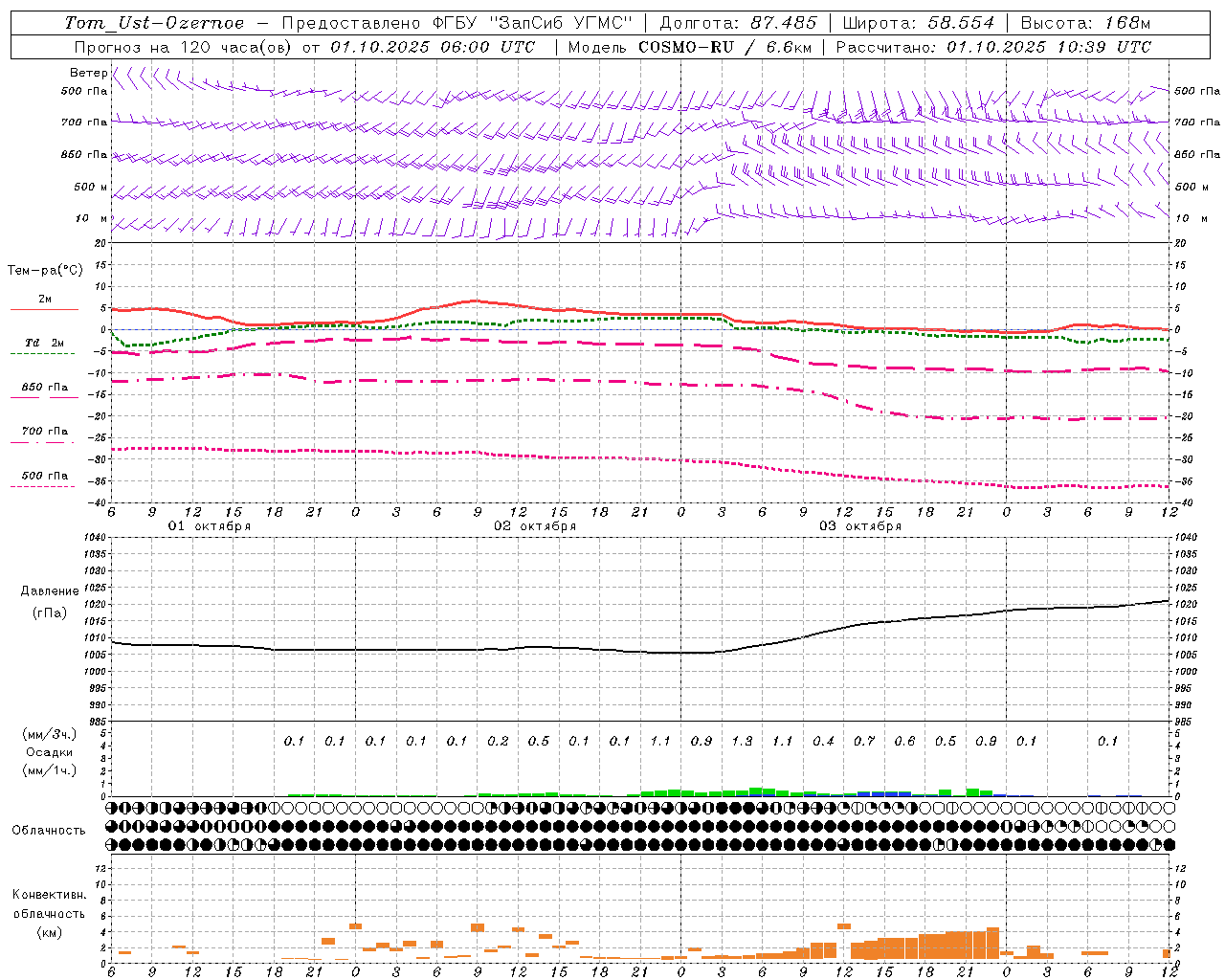Click the forecast start time 01.10.2025 06:00 UTC

(x=432, y=47)
